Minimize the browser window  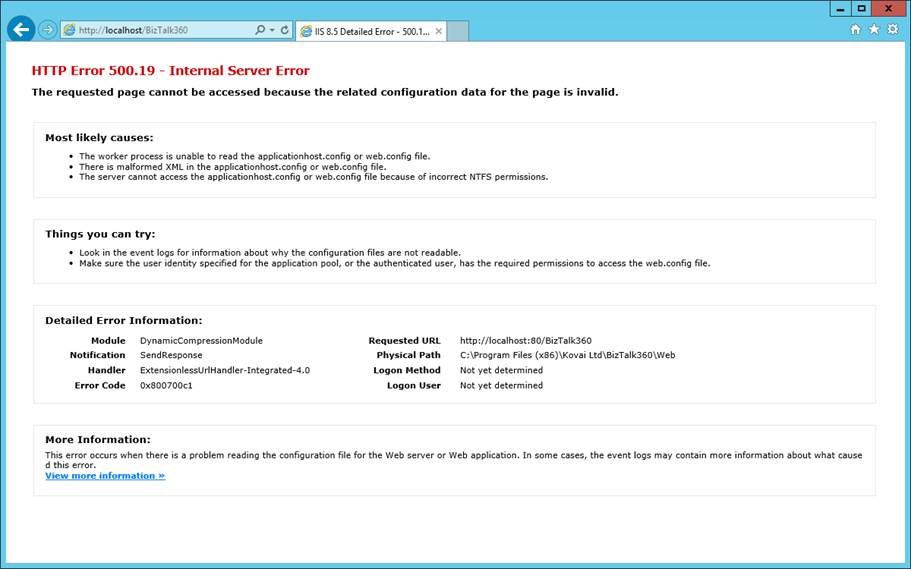click(x=841, y=8)
